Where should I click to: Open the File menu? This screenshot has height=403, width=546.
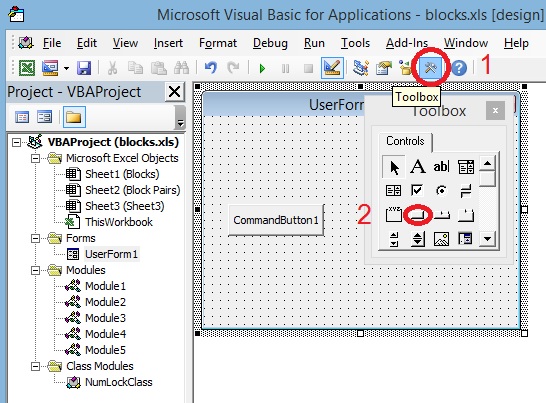coord(52,43)
